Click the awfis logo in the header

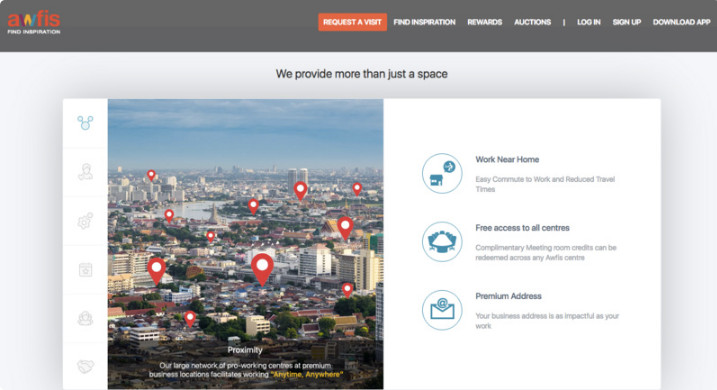[34, 23]
